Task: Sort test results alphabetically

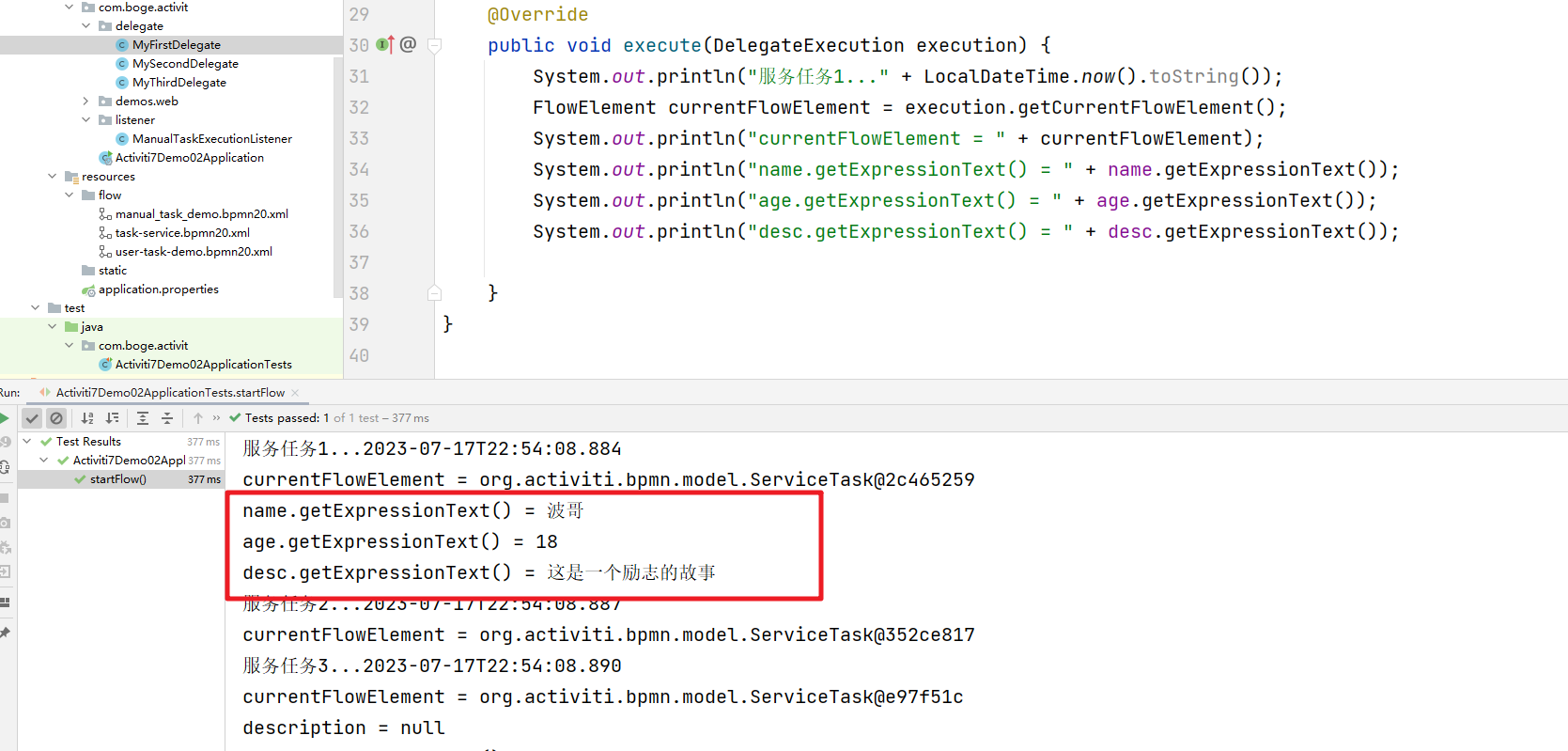Action: (x=87, y=418)
